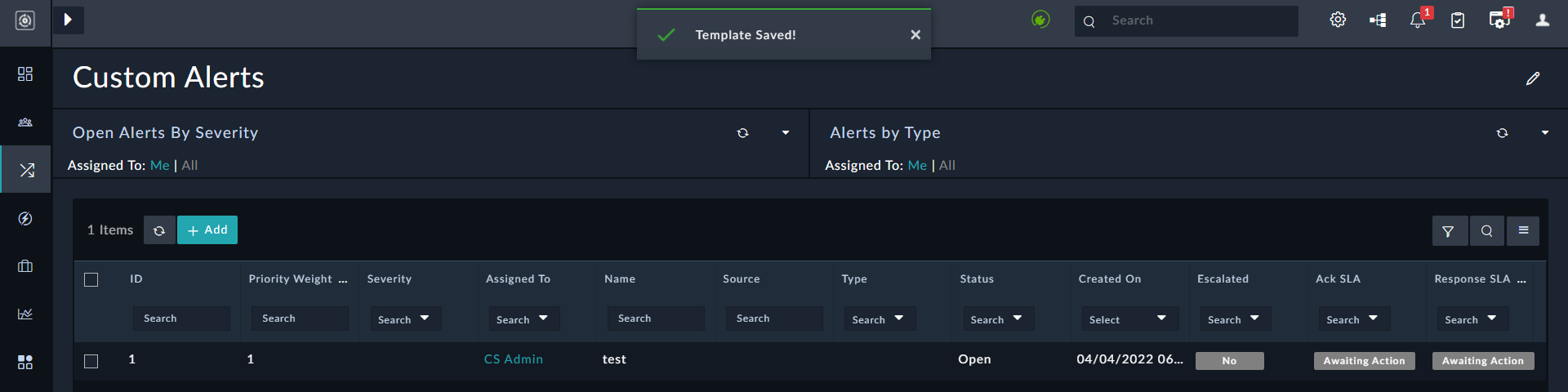Open the Status column Search dropdown
This screenshot has height=392, width=1568.
tap(996, 318)
